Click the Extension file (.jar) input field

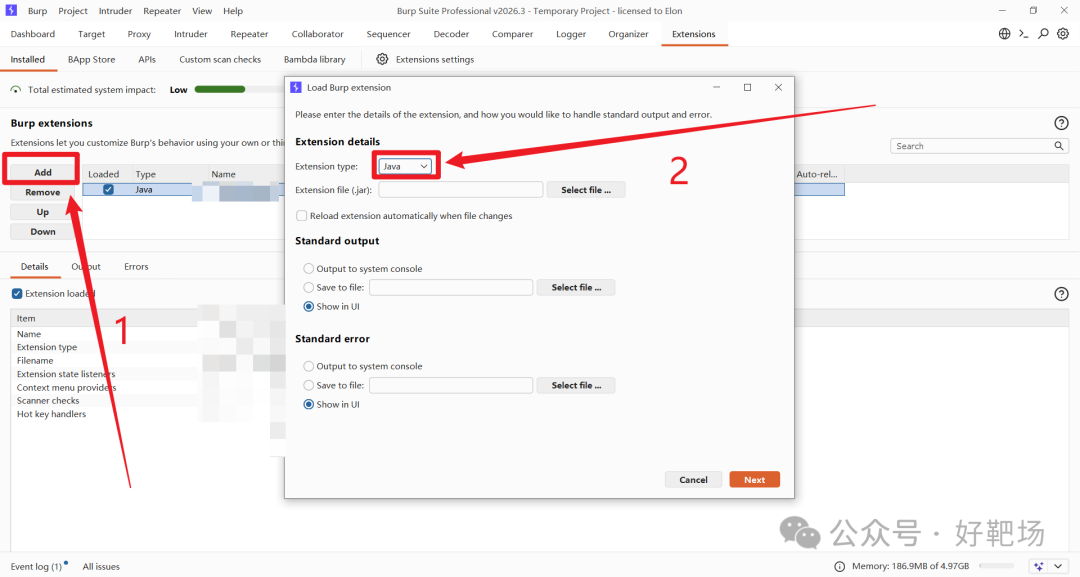click(x=461, y=190)
